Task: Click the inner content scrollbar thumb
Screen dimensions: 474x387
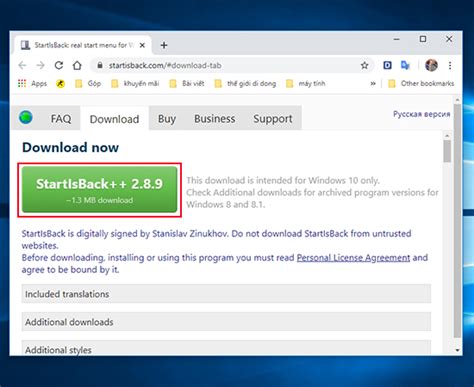Action: coord(447,151)
